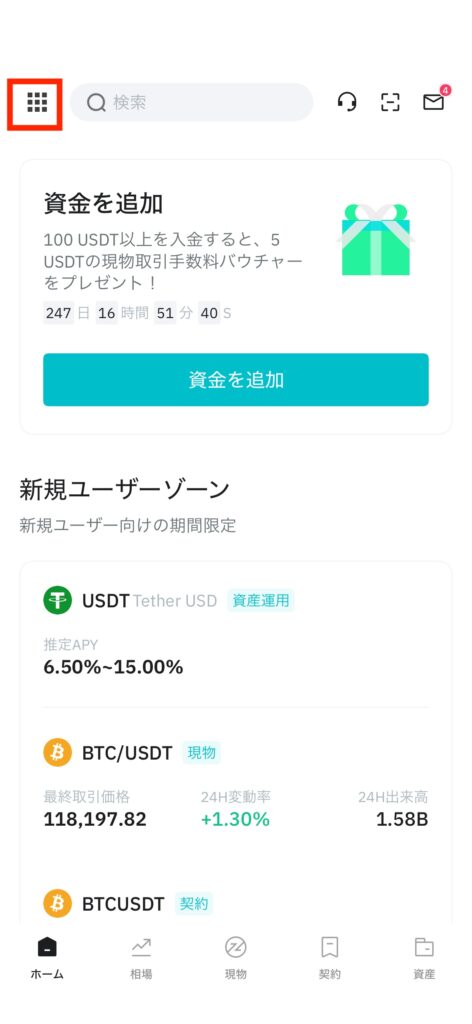The height and width of the screenshot is (1024, 472).
Task: Tap the 新規ユーザーゾーン heading
Action: click(125, 488)
